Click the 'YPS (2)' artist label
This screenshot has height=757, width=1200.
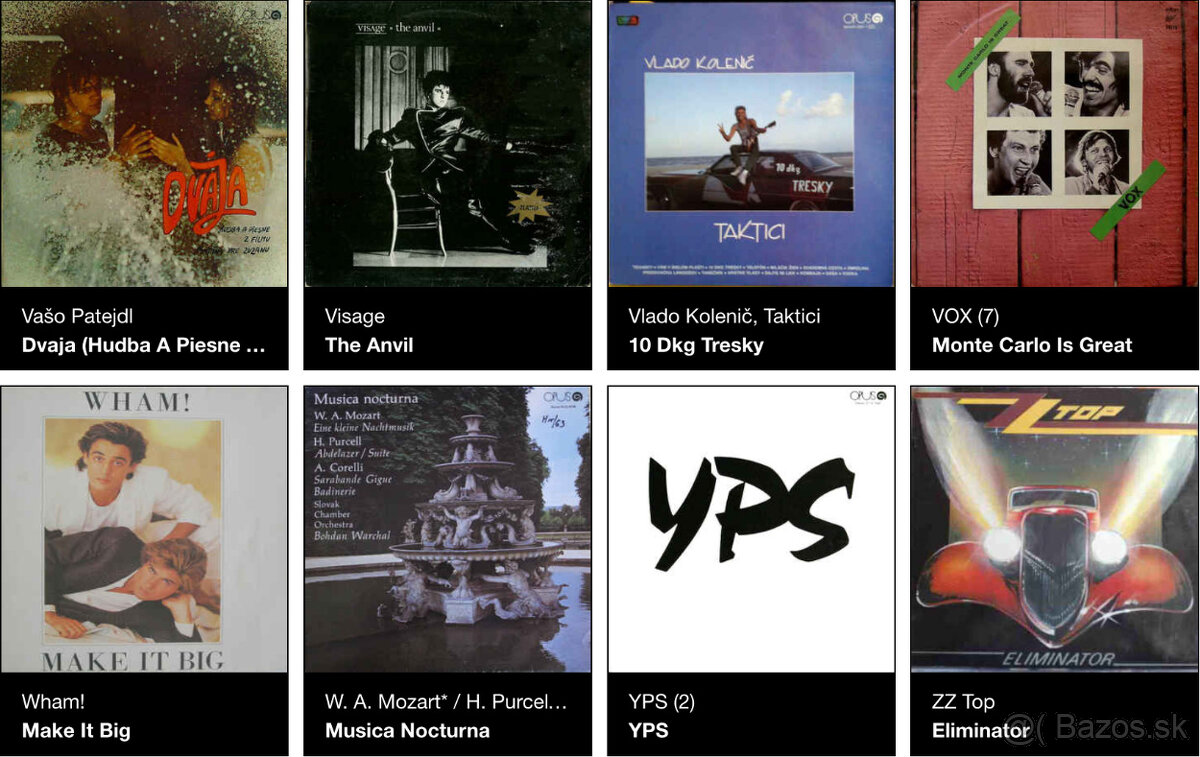[662, 702]
